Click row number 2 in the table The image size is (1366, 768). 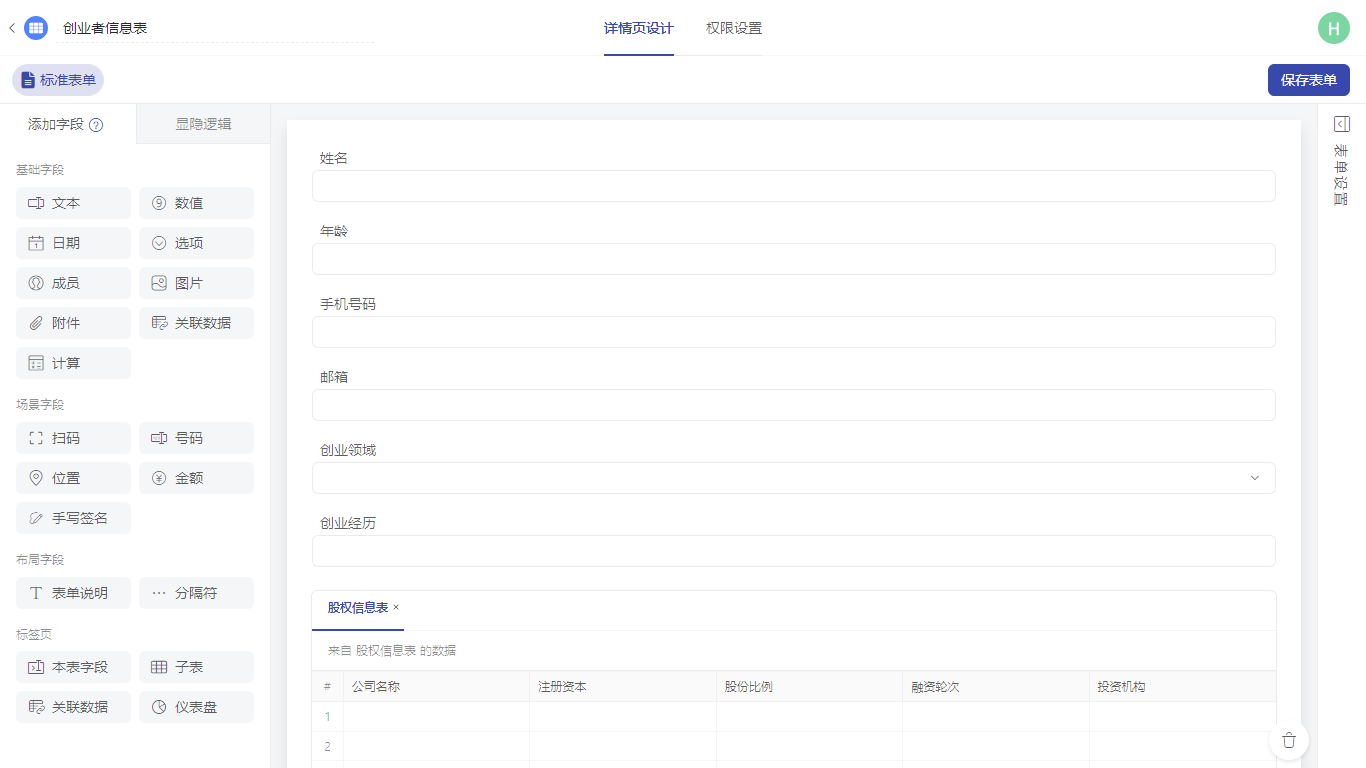tap(327, 746)
